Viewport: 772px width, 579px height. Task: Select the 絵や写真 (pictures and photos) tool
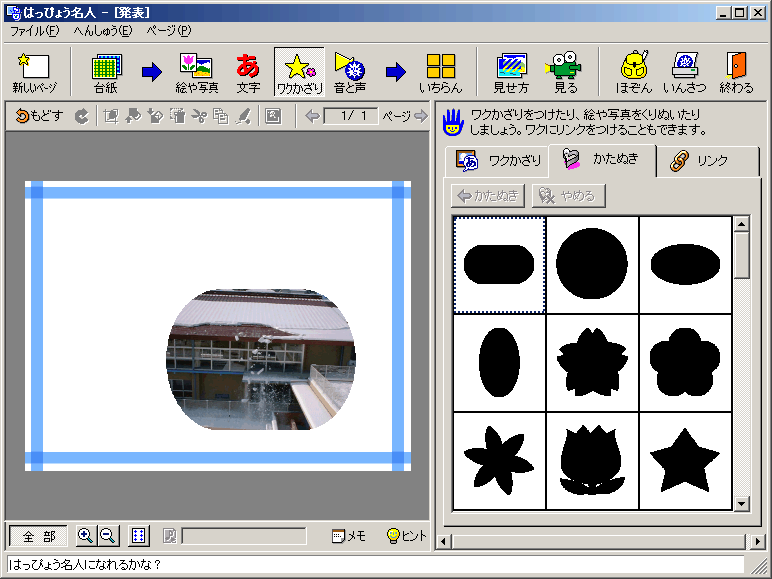[x=196, y=73]
